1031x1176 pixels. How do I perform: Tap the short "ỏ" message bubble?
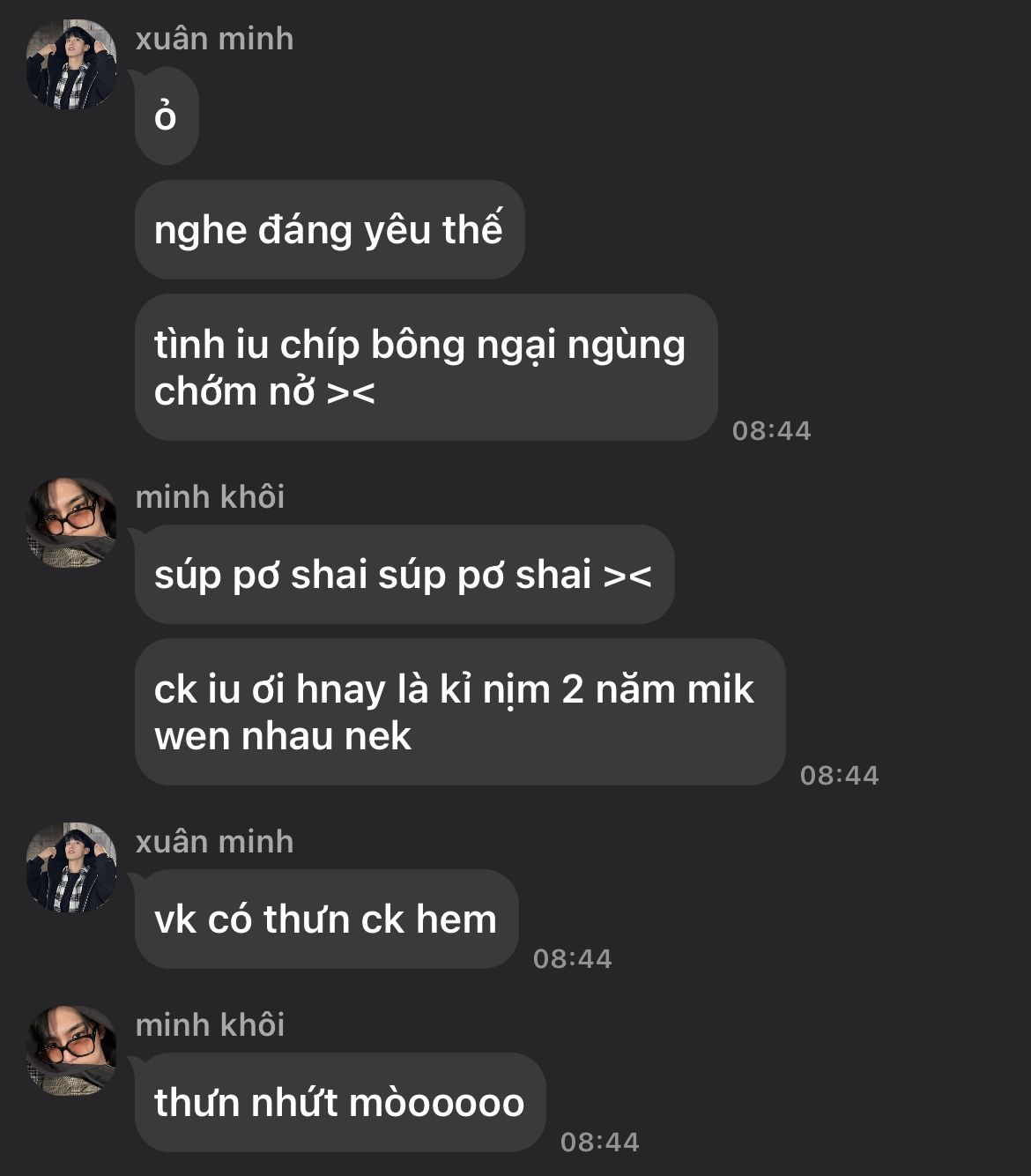[x=167, y=116]
